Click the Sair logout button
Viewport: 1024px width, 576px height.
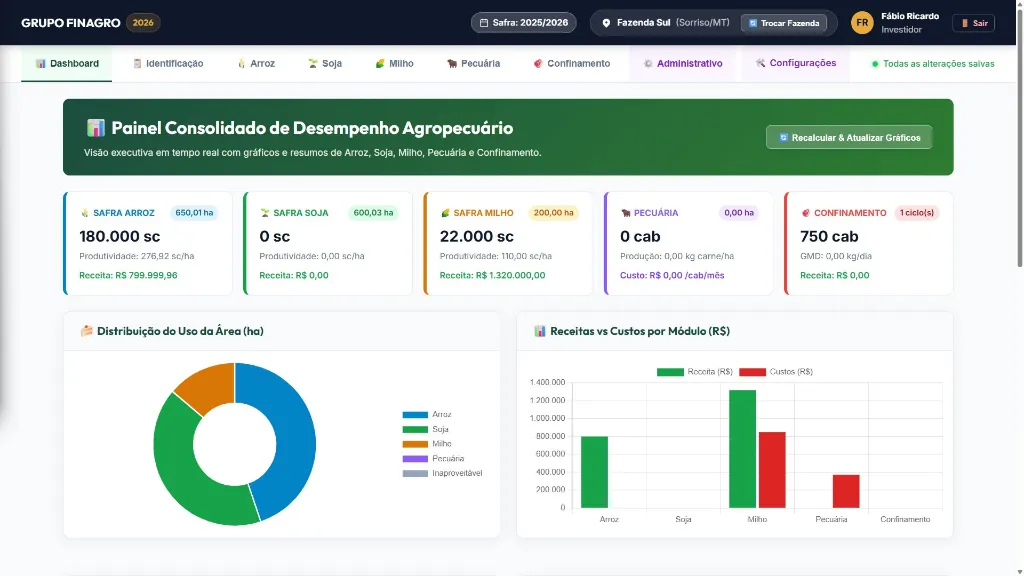click(x=973, y=23)
